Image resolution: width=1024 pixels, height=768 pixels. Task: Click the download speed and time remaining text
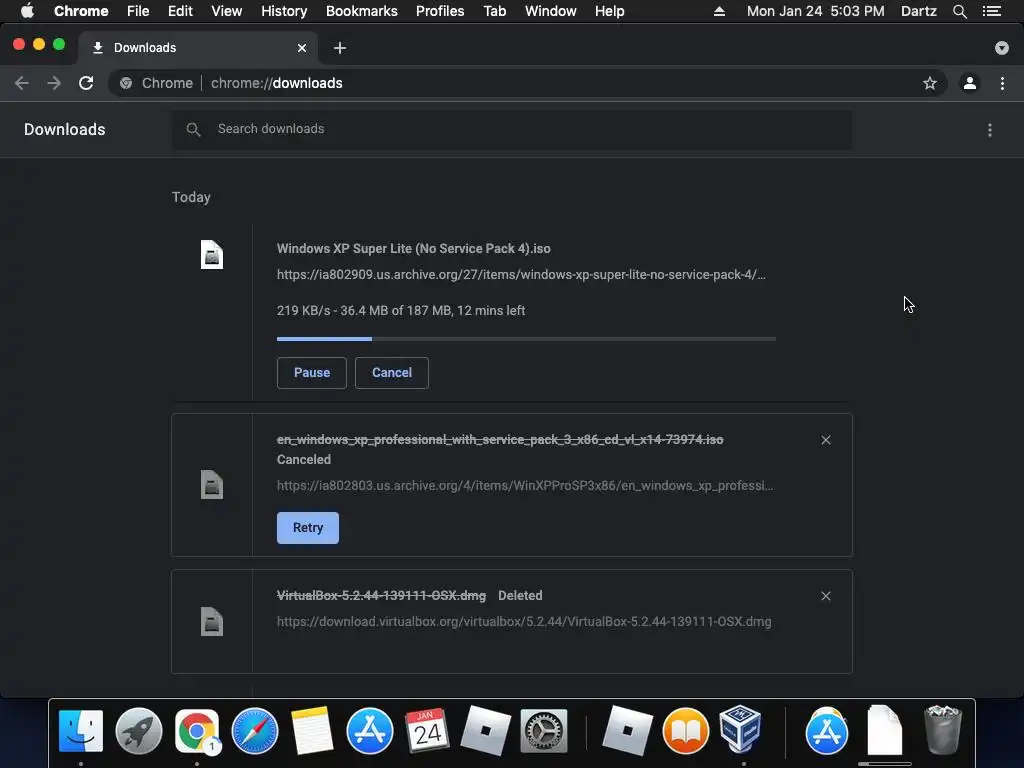(x=401, y=311)
